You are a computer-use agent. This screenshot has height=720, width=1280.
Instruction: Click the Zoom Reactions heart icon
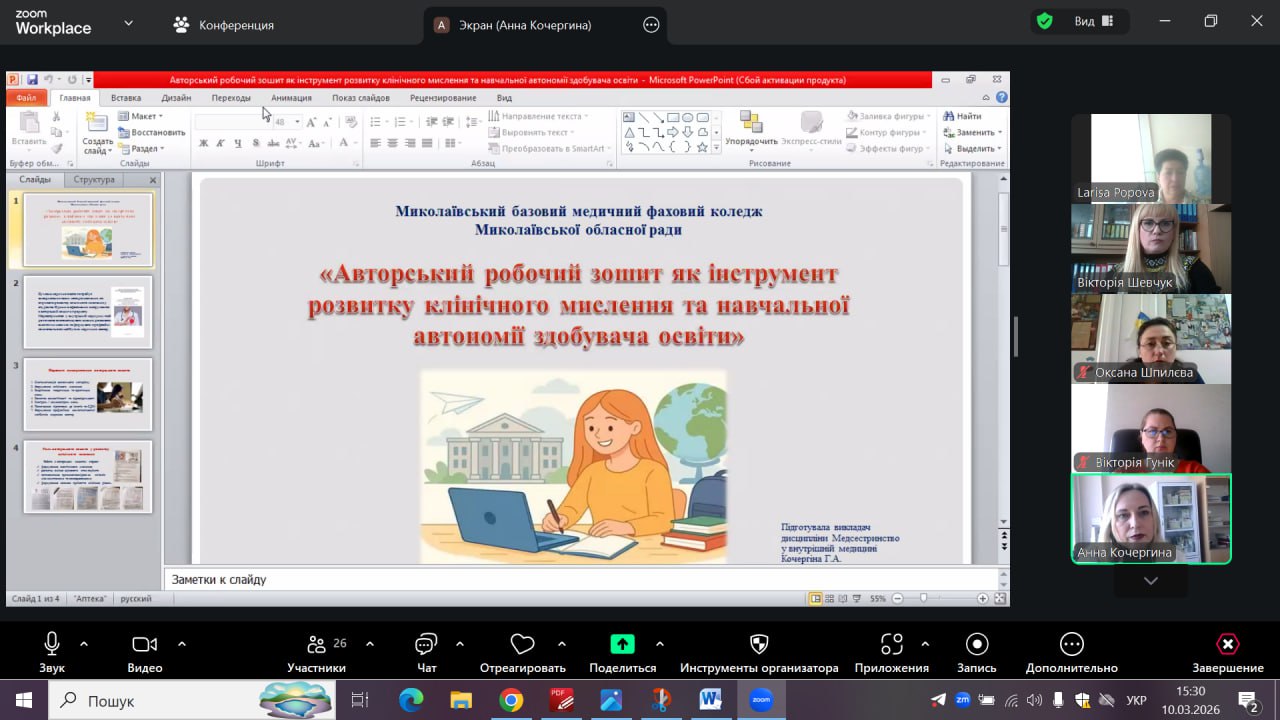[x=522, y=645]
